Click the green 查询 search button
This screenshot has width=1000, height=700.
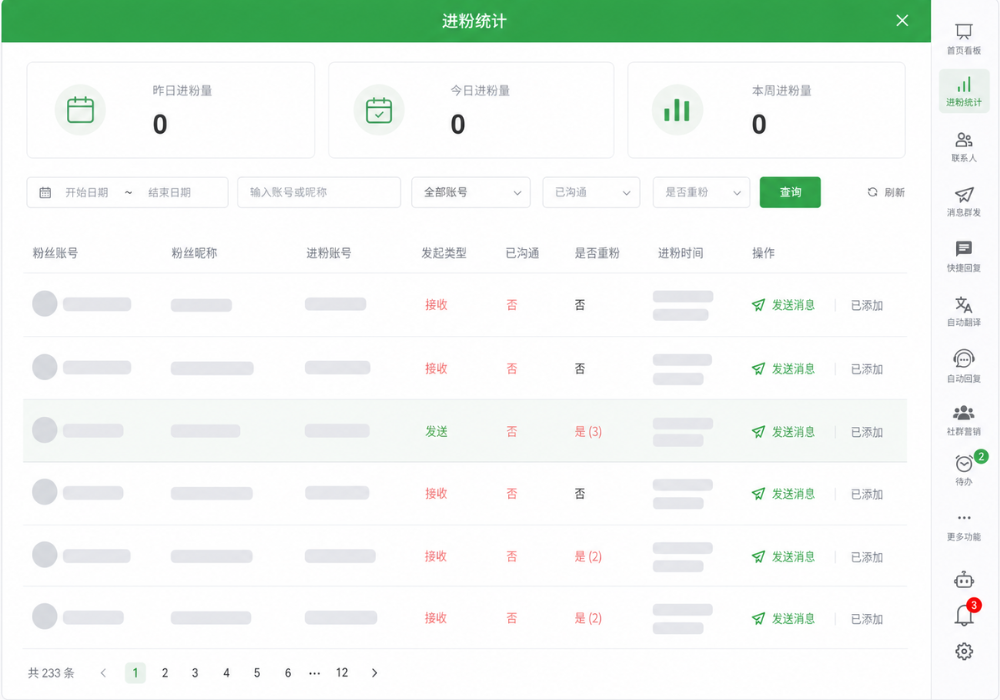coord(790,193)
